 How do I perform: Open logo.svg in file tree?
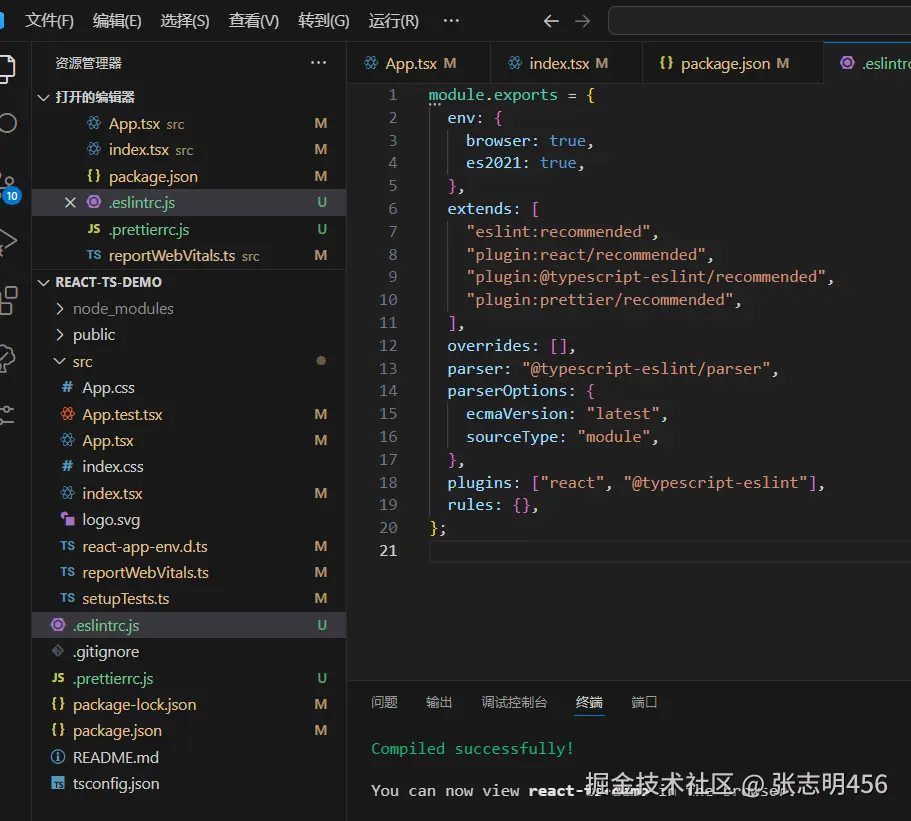click(x=189, y=519)
